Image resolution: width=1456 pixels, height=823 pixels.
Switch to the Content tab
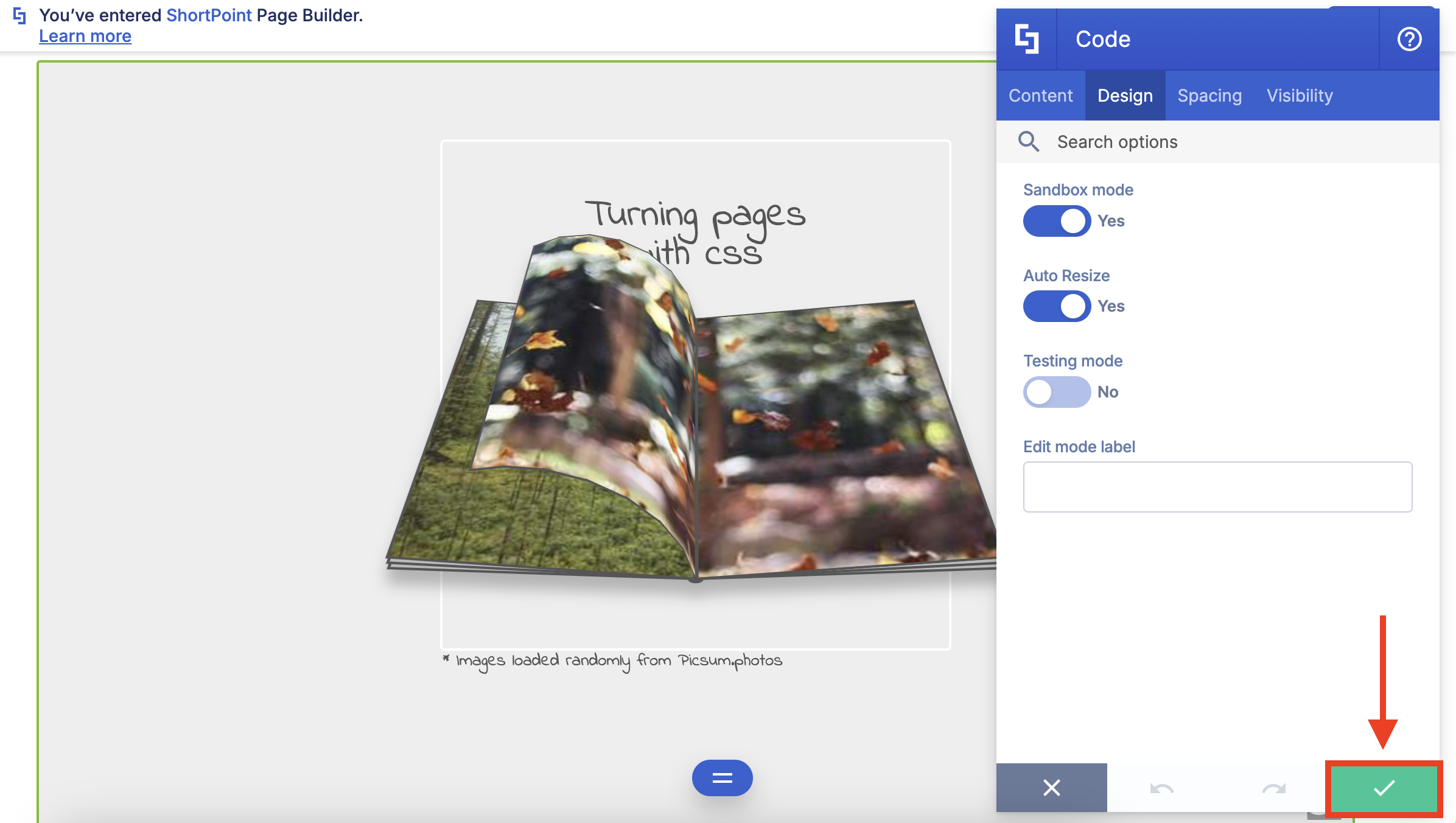1040,96
